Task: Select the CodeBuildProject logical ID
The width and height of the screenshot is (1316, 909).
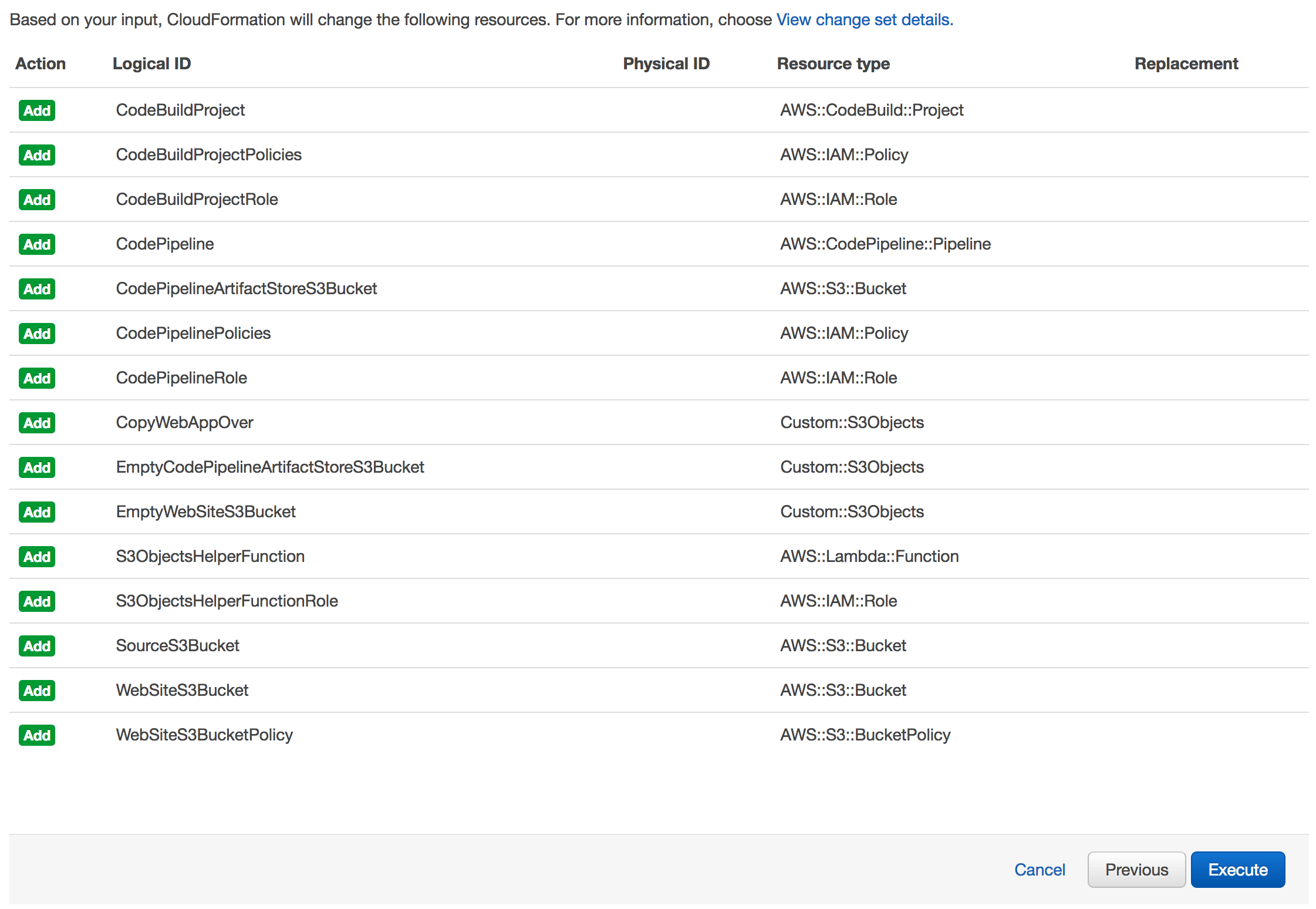Action: (x=180, y=110)
